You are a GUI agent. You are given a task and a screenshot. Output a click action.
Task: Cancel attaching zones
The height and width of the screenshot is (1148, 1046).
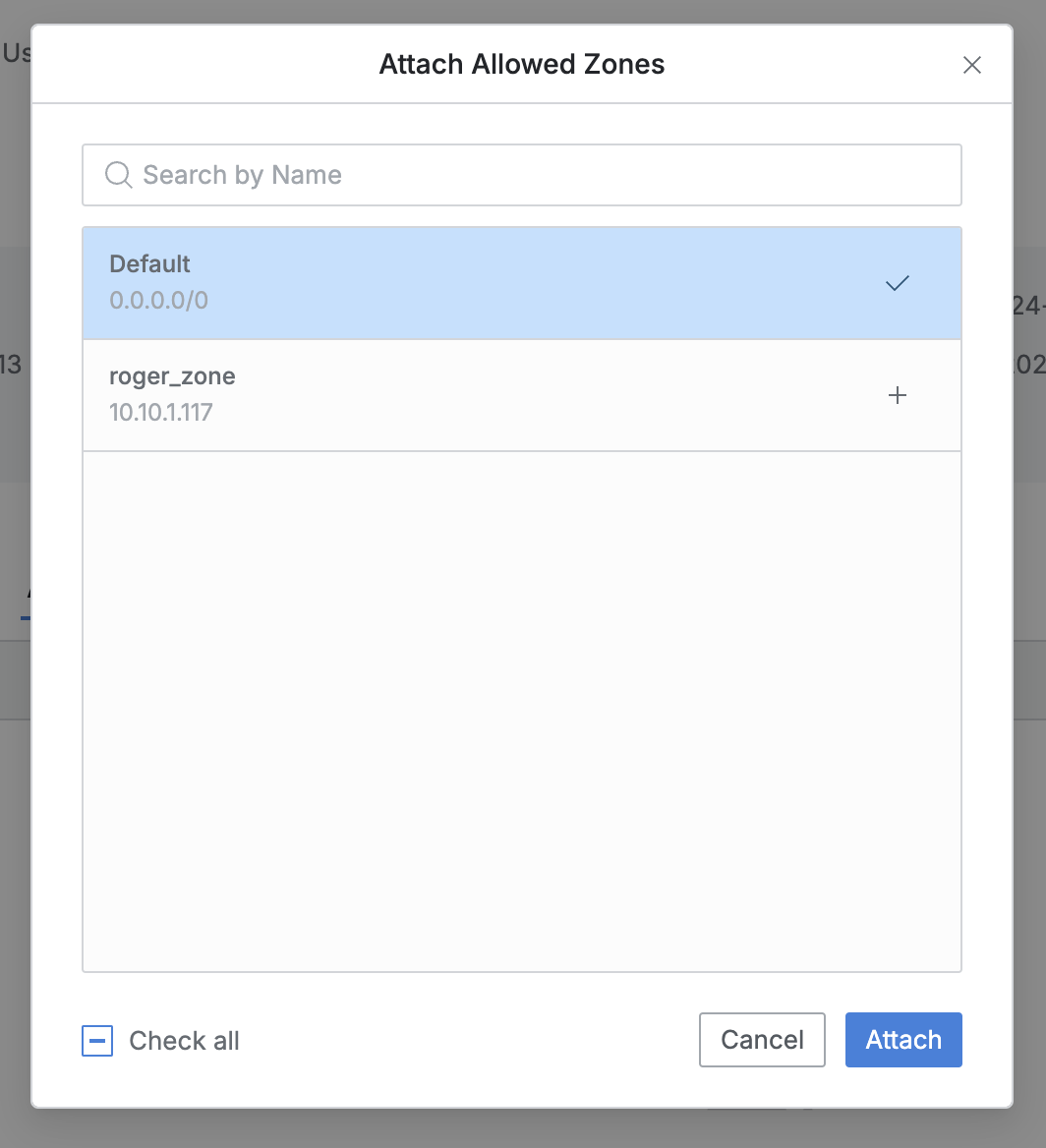pos(762,1040)
